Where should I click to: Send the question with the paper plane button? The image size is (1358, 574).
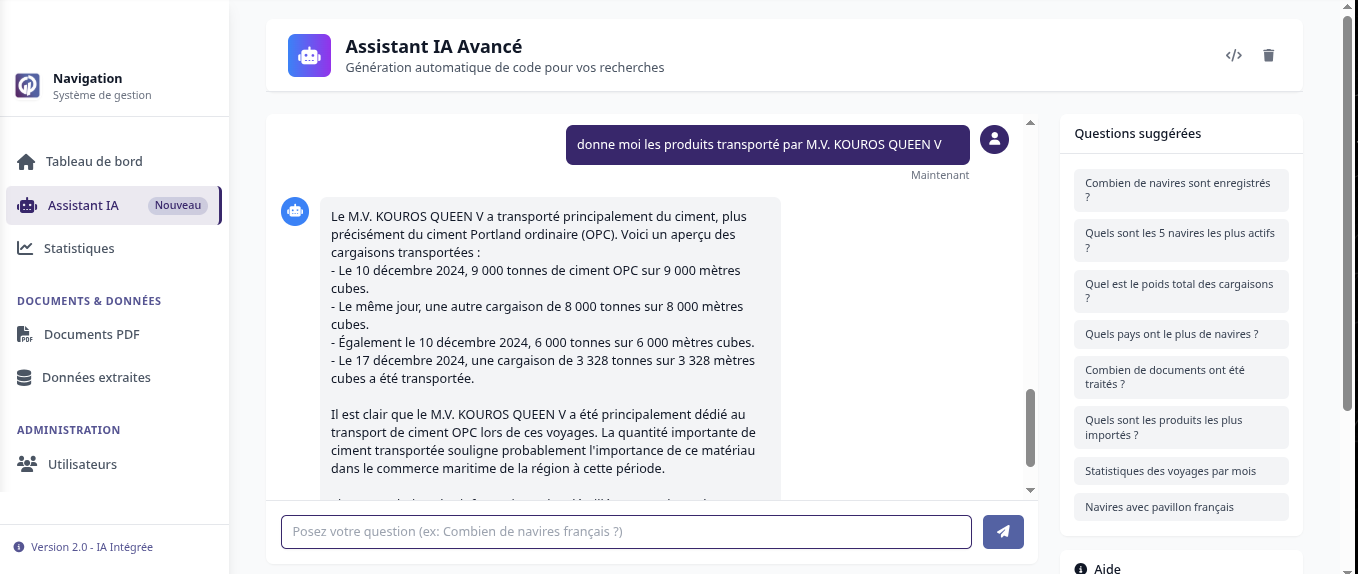click(x=1003, y=532)
